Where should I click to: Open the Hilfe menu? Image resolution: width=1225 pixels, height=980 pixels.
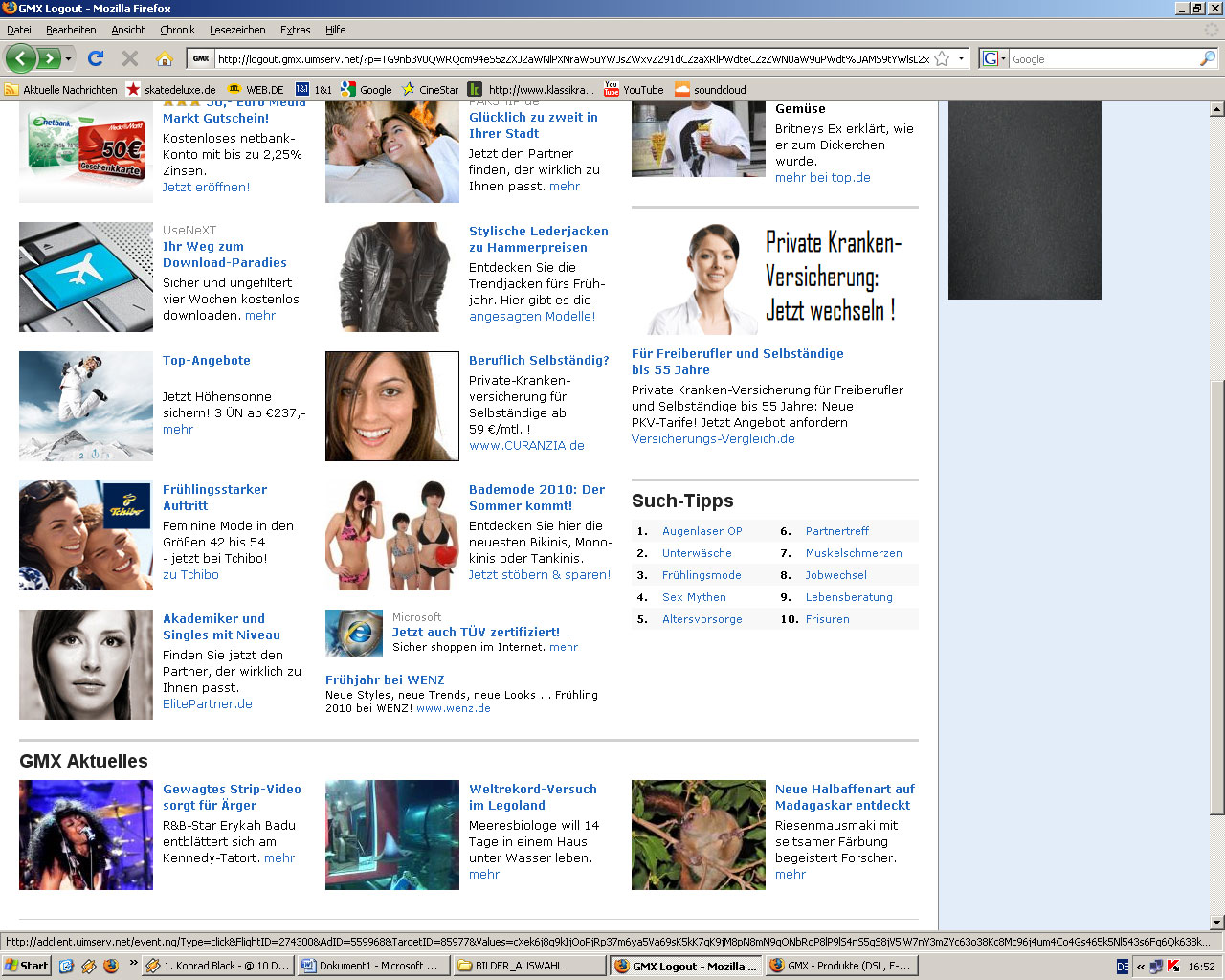tap(335, 30)
